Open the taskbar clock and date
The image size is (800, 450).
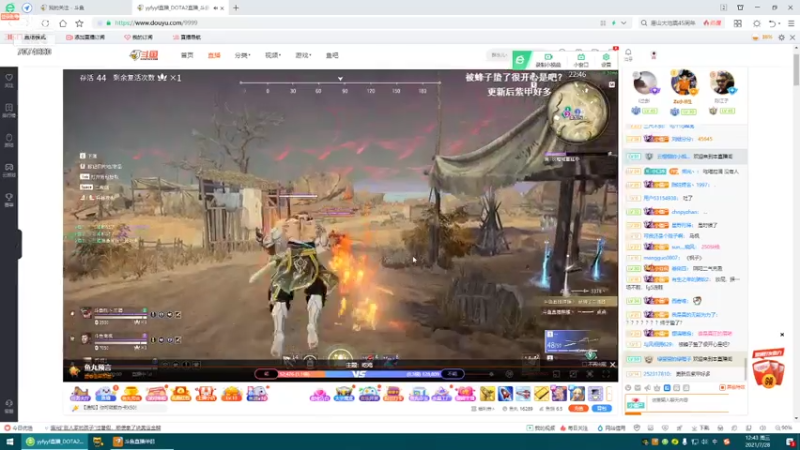pos(758,442)
